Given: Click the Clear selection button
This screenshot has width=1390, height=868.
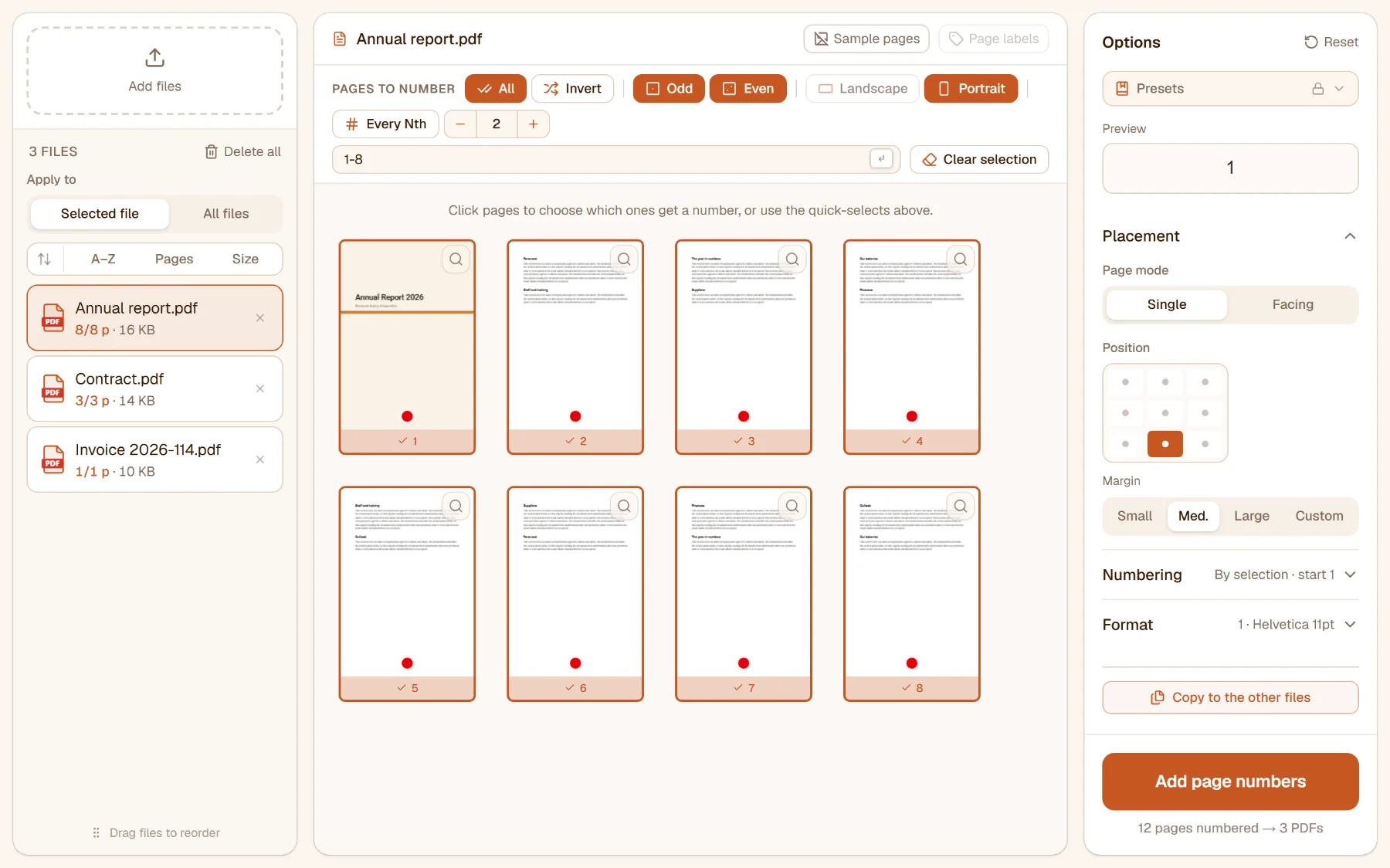Looking at the screenshot, I should 979,159.
